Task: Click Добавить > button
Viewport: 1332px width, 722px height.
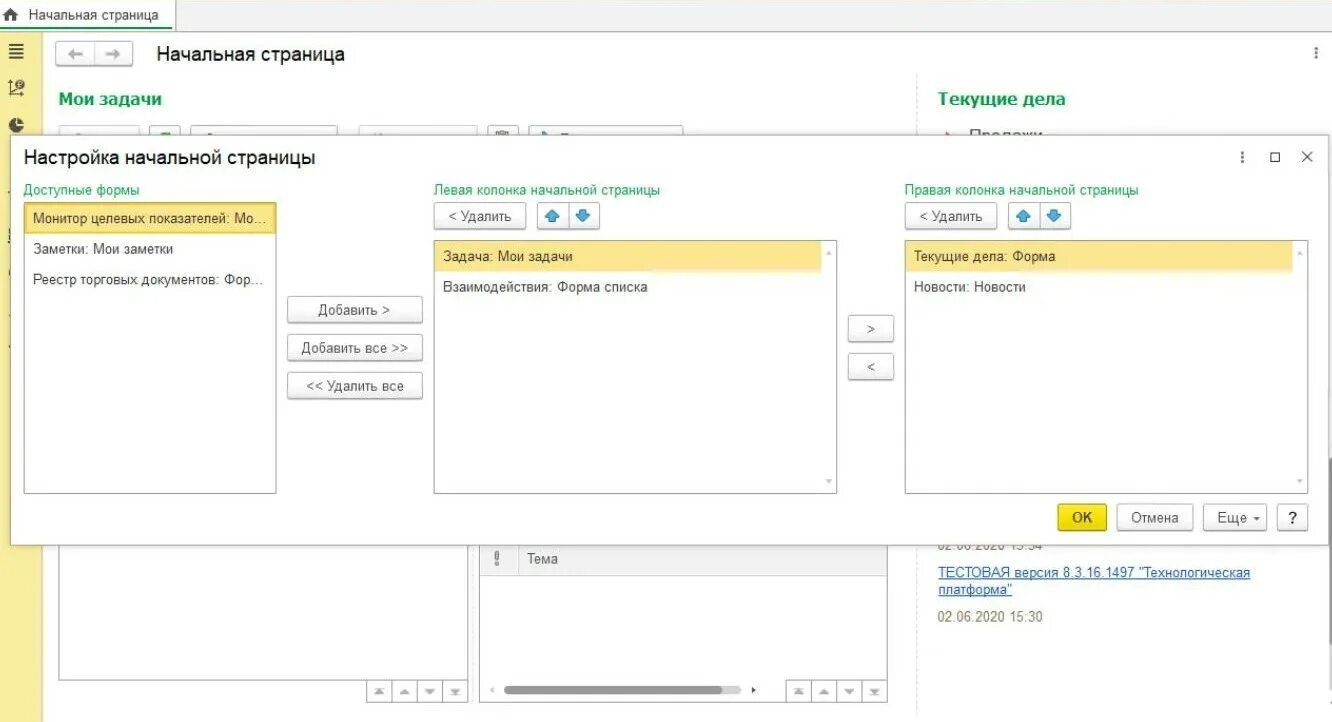Action: [x=354, y=310]
